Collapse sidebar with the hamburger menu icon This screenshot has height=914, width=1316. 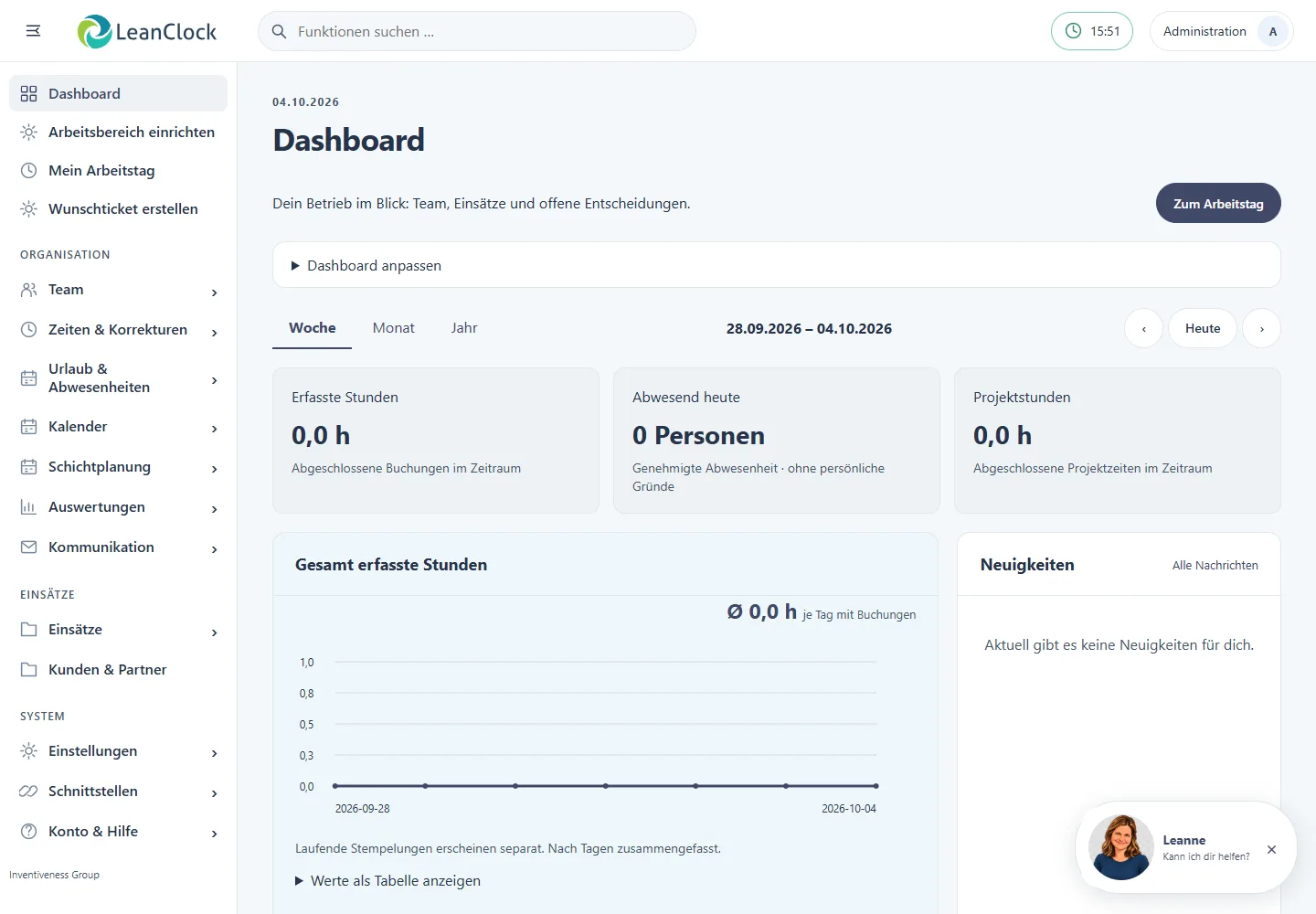[x=33, y=31]
